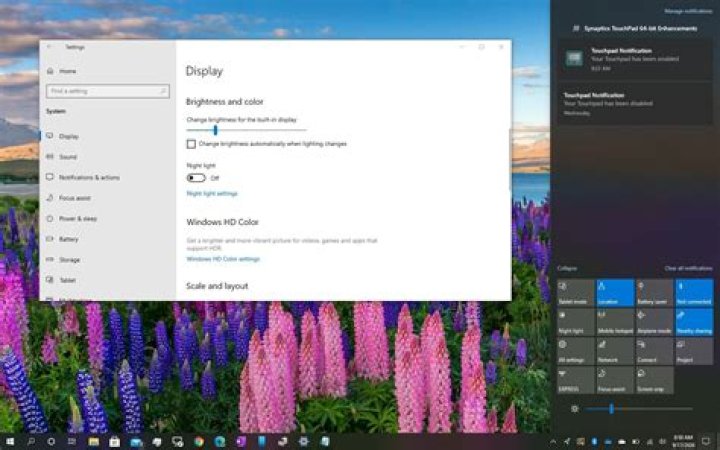Click the 'Find a setting' search box
720x450 pixels.
[108, 91]
